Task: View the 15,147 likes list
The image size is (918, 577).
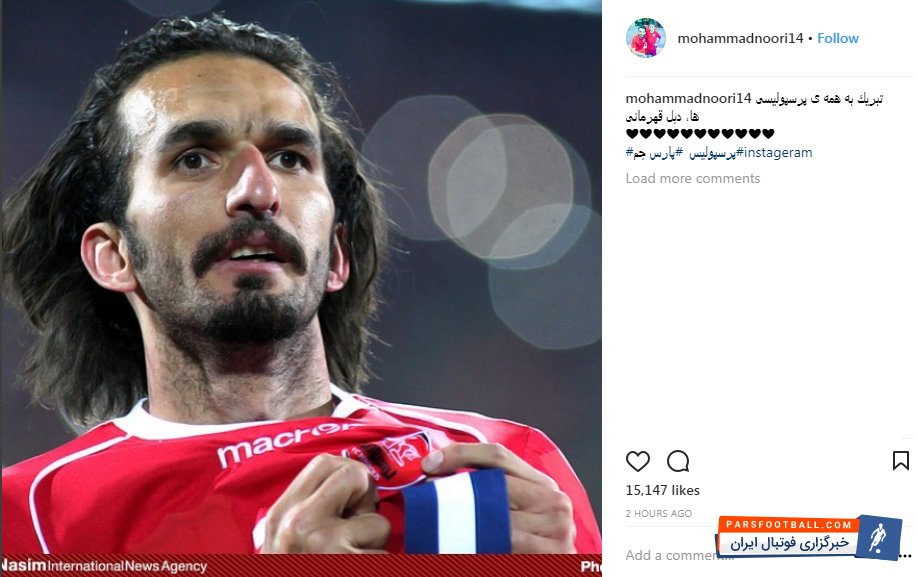Action: pos(663,490)
